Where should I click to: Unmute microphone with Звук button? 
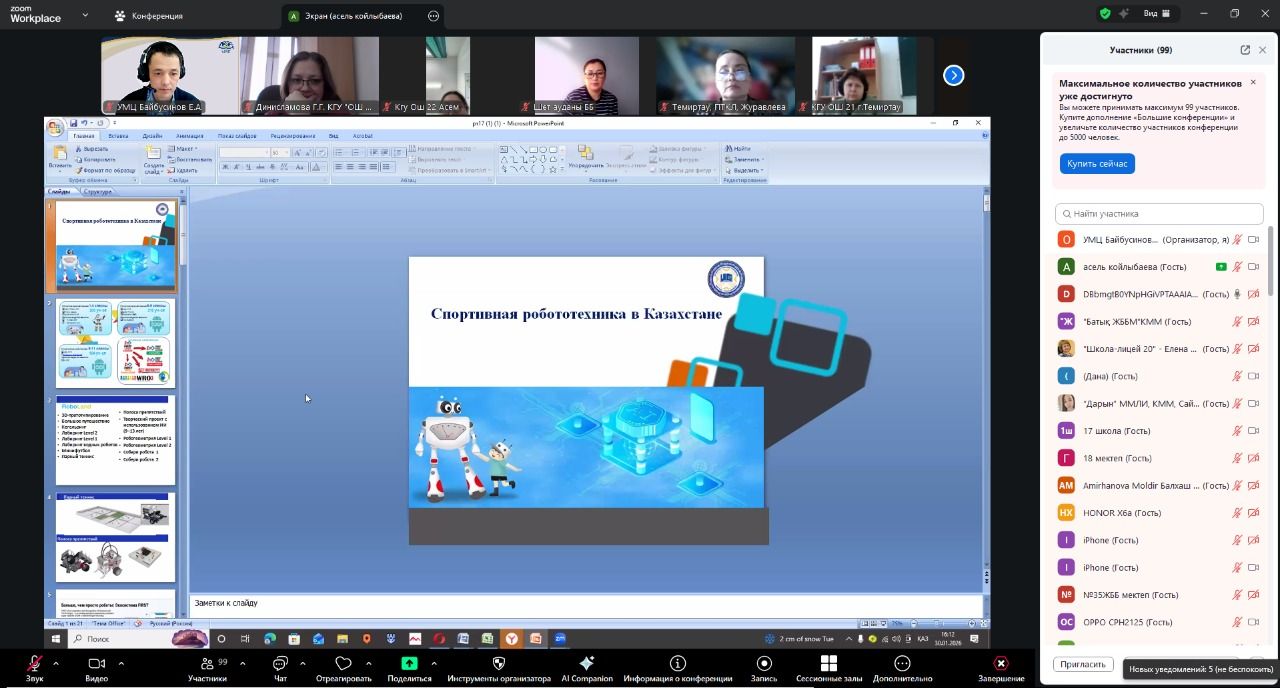pyautogui.click(x=34, y=664)
